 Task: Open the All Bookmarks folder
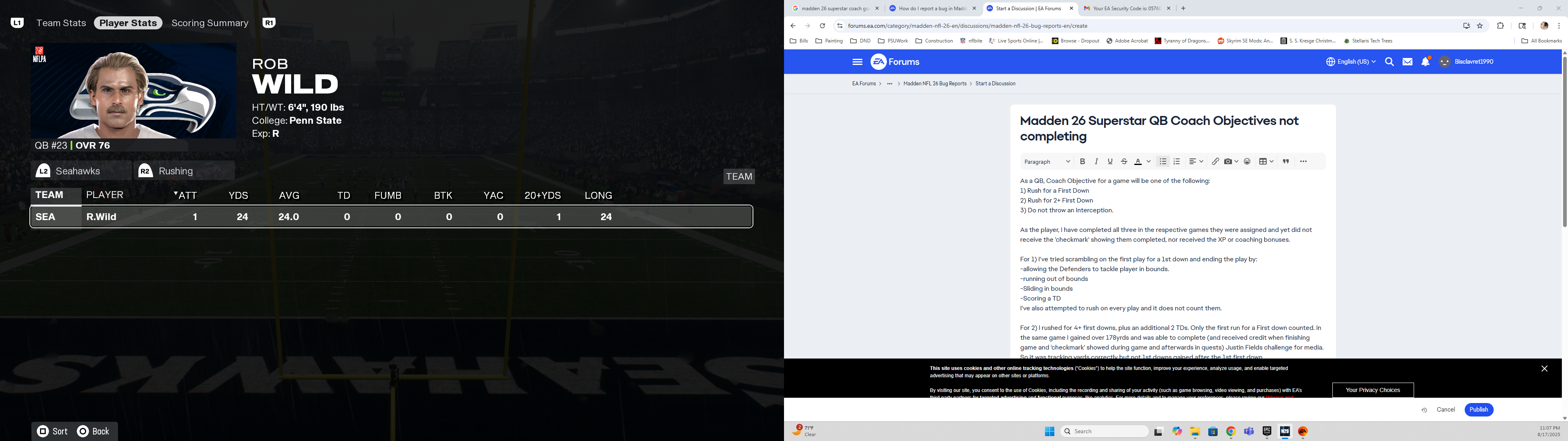[1541, 41]
